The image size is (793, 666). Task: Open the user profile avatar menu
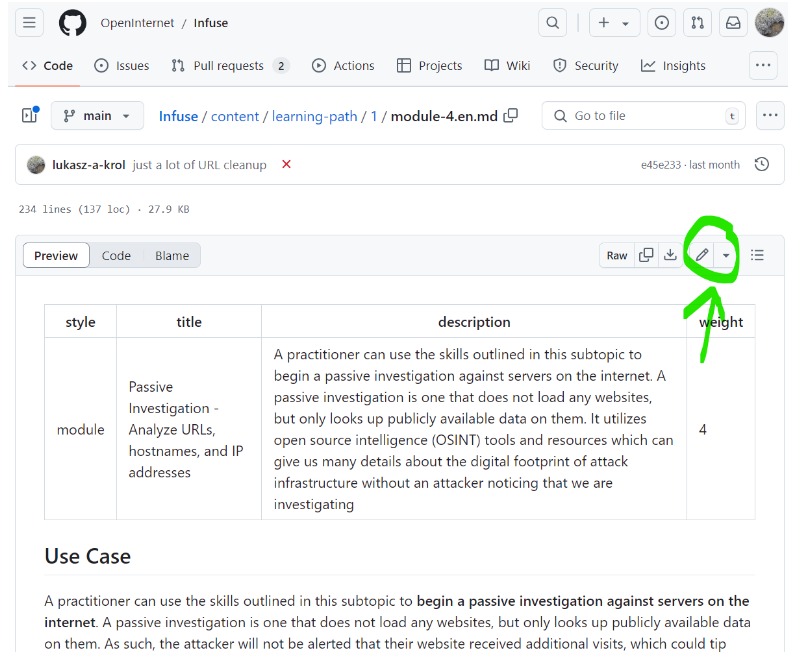point(769,23)
